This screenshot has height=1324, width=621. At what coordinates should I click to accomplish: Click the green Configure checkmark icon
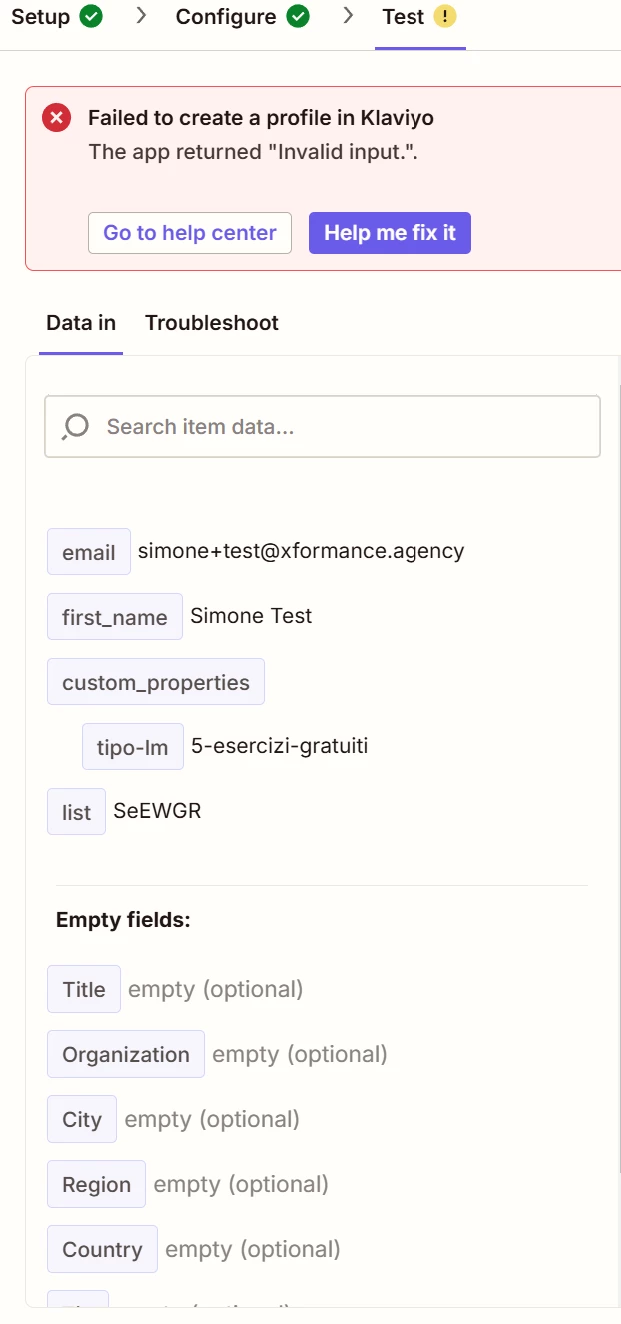point(298,17)
